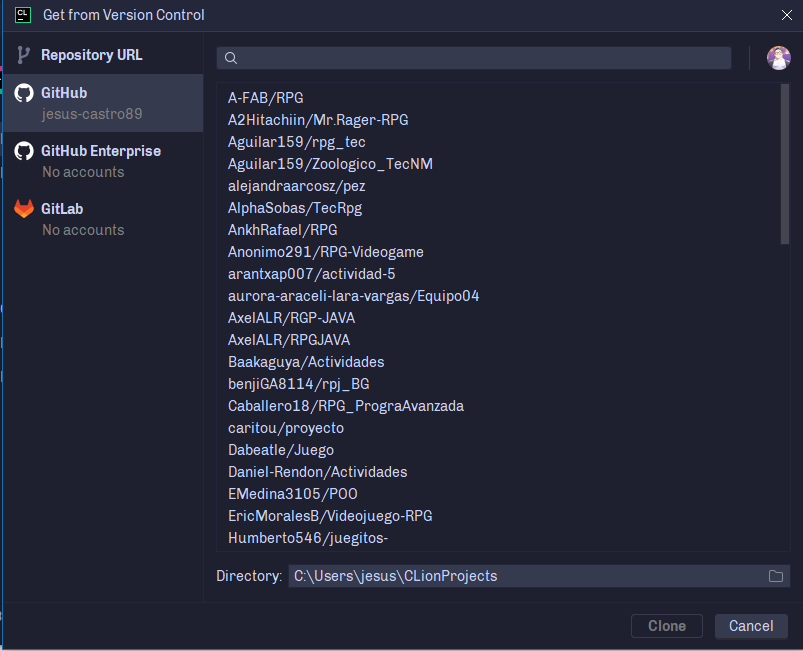Select the GitHub jesus-castro89 account entry
This screenshot has height=651, width=803.
tap(103, 103)
